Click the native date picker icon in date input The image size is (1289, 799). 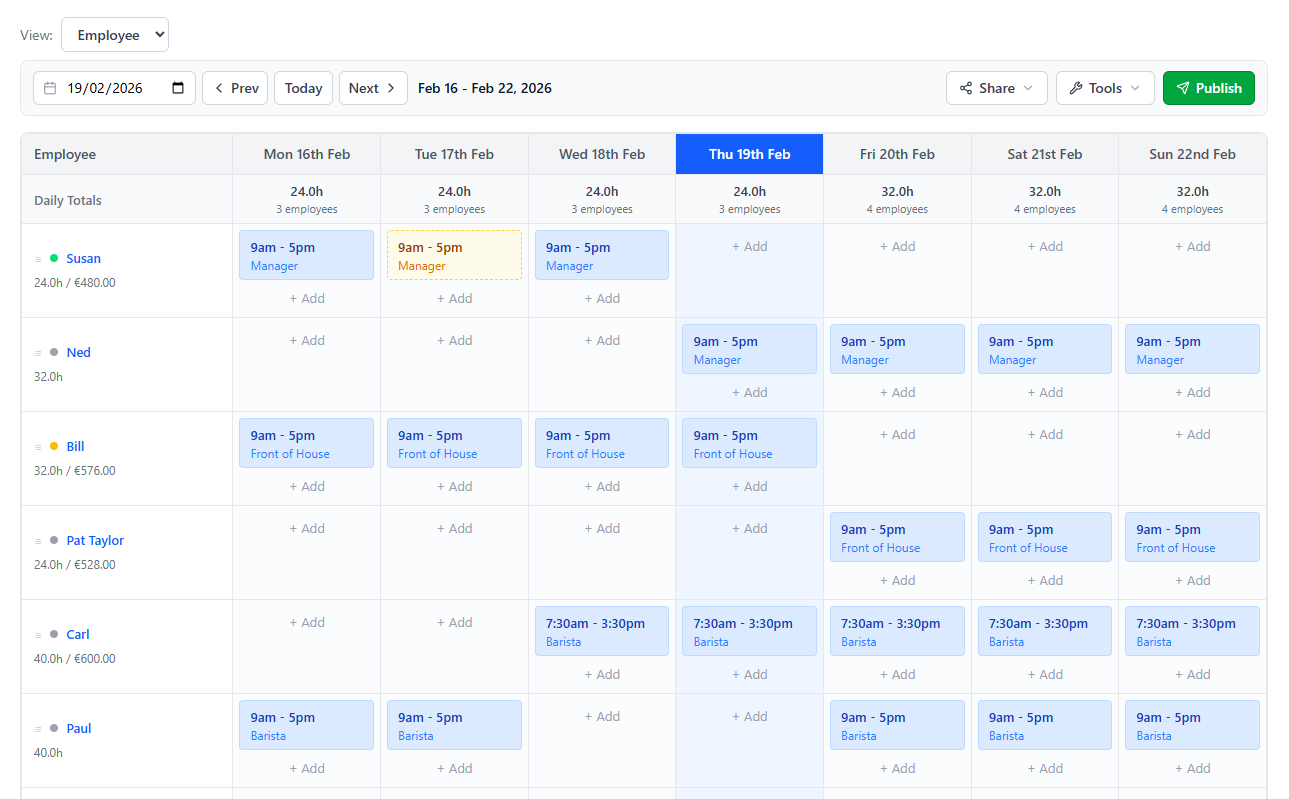pos(179,88)
